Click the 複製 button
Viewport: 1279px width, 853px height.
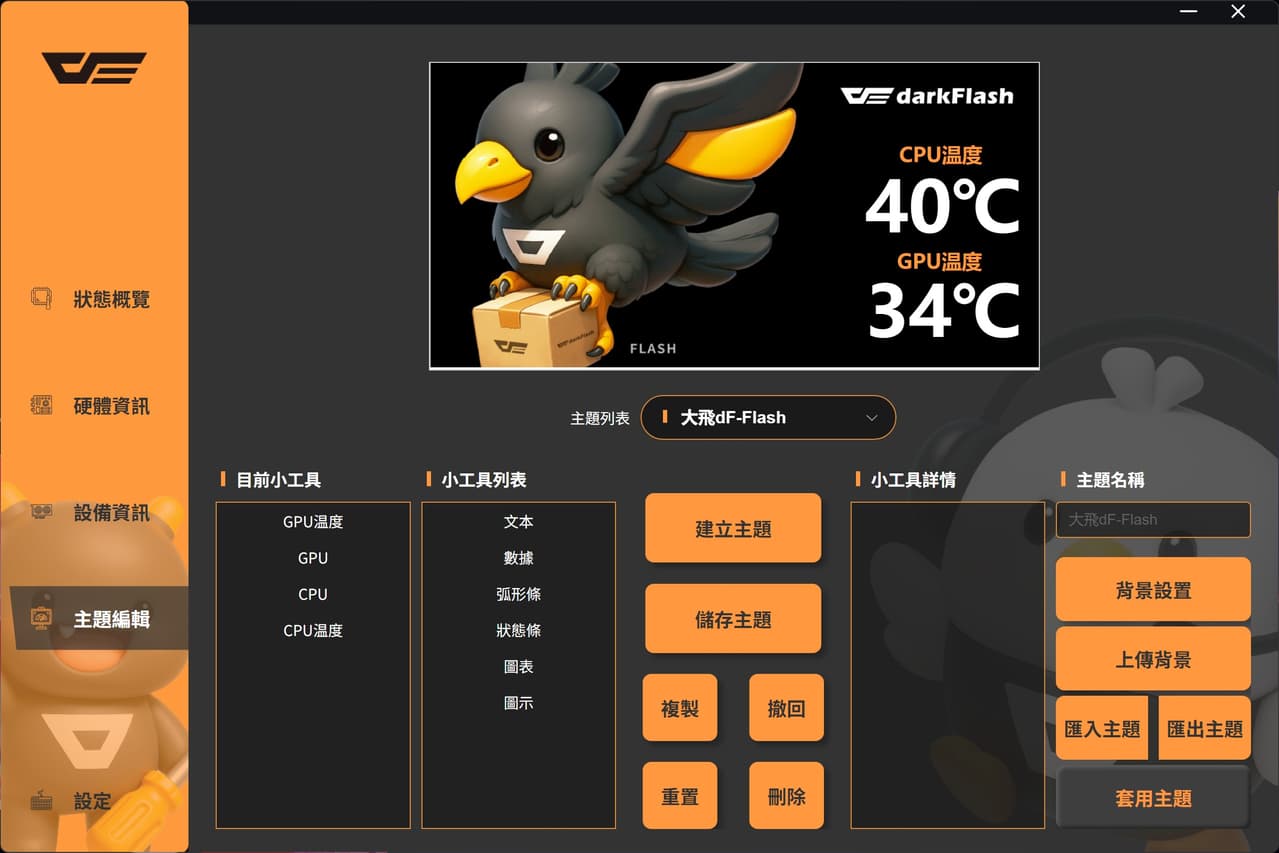[x=680, y=708]
